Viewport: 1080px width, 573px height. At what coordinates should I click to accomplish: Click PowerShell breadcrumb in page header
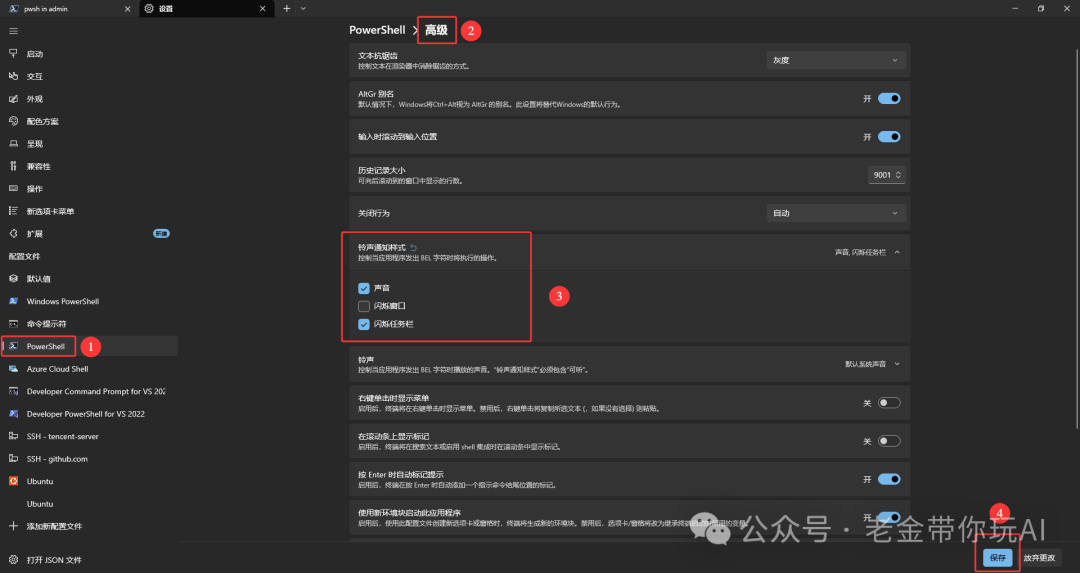pyautogui.click(x=377, y=30)
